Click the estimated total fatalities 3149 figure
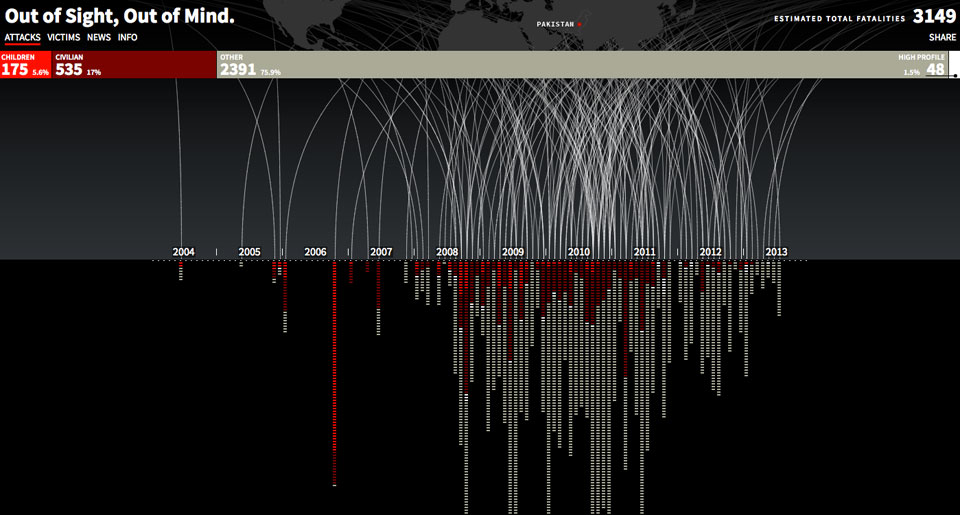The width and height of the screenshot is (960, 515). [934, 17]
